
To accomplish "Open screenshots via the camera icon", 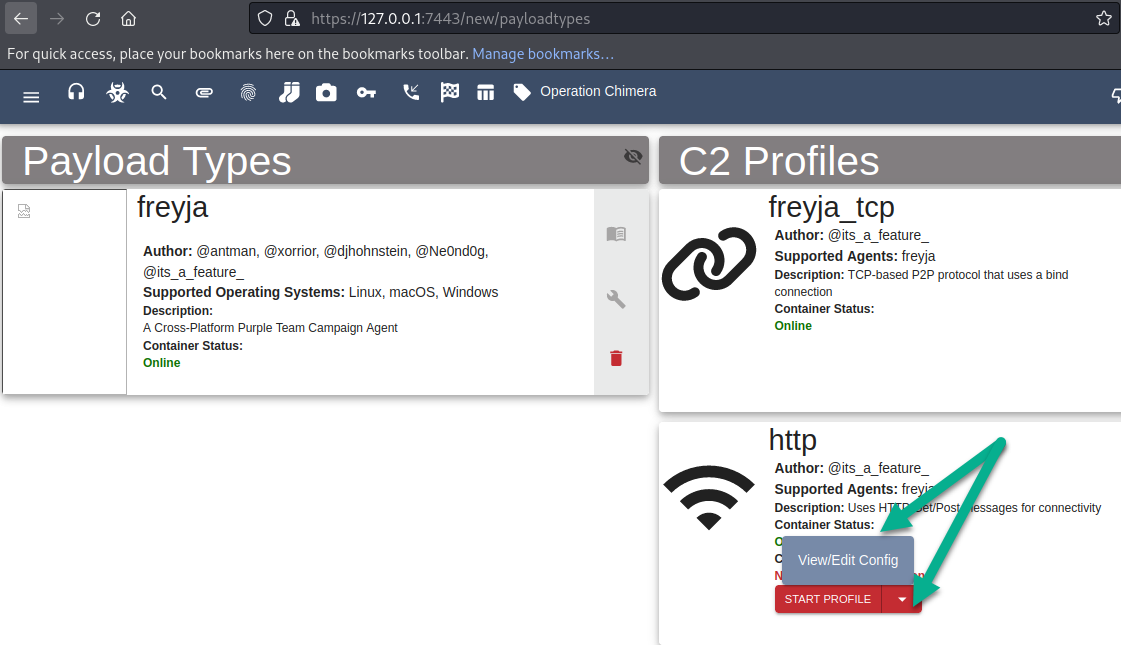I will [326, 93].
